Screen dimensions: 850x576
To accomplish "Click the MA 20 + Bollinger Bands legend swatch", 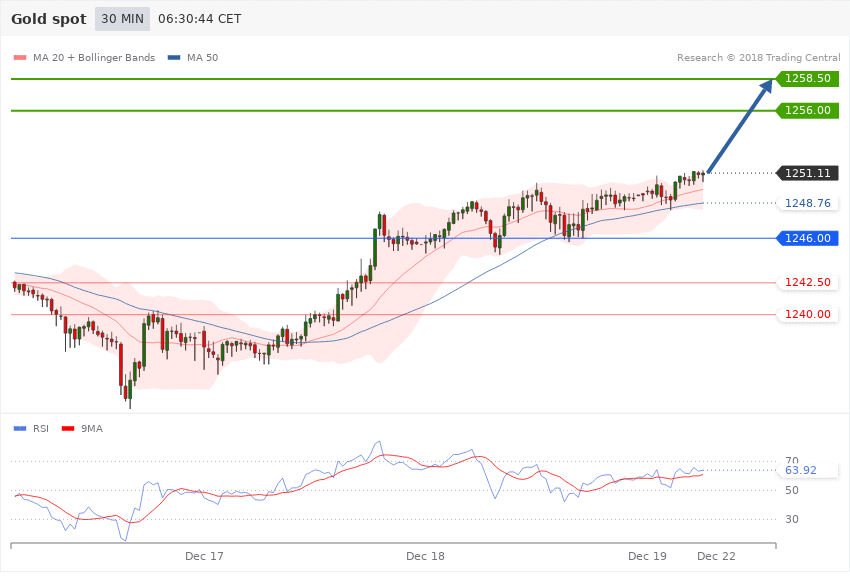I will point(20,57).
